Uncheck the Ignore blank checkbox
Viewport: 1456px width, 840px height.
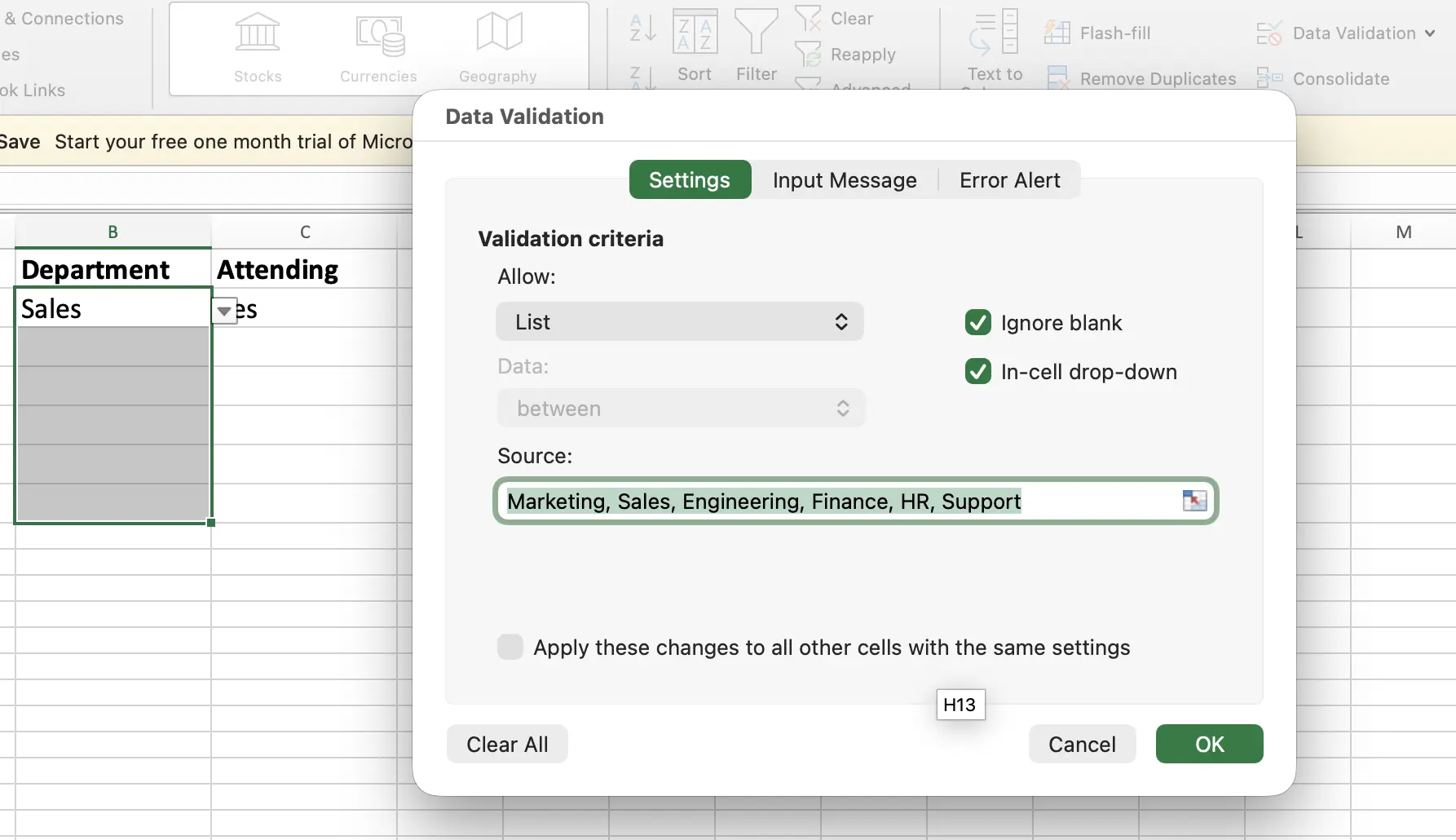coord(977,323)
